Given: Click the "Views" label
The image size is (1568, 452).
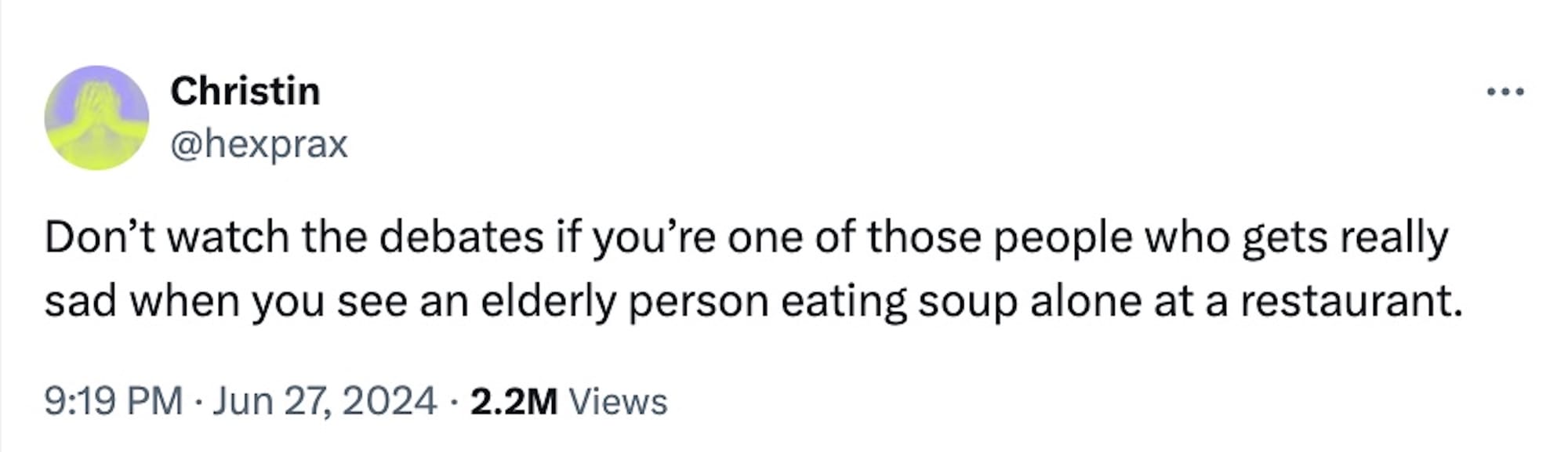Looking at the screenshot, I should click(x=618, y=401).
